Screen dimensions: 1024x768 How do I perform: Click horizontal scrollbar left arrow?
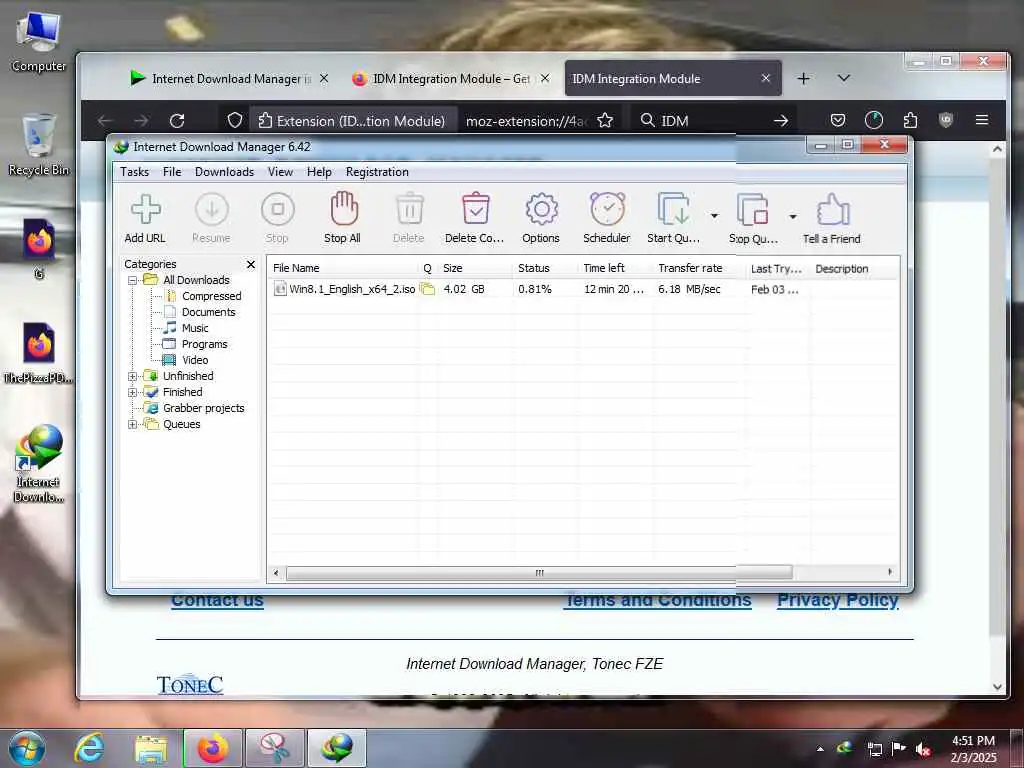276,573
